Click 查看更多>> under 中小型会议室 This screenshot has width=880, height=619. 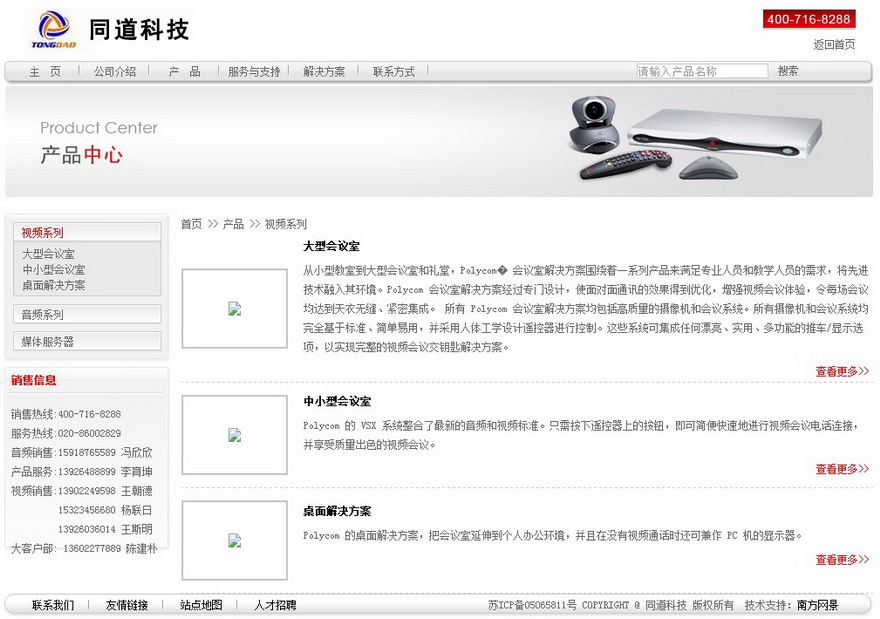click(x=842, y=469)
